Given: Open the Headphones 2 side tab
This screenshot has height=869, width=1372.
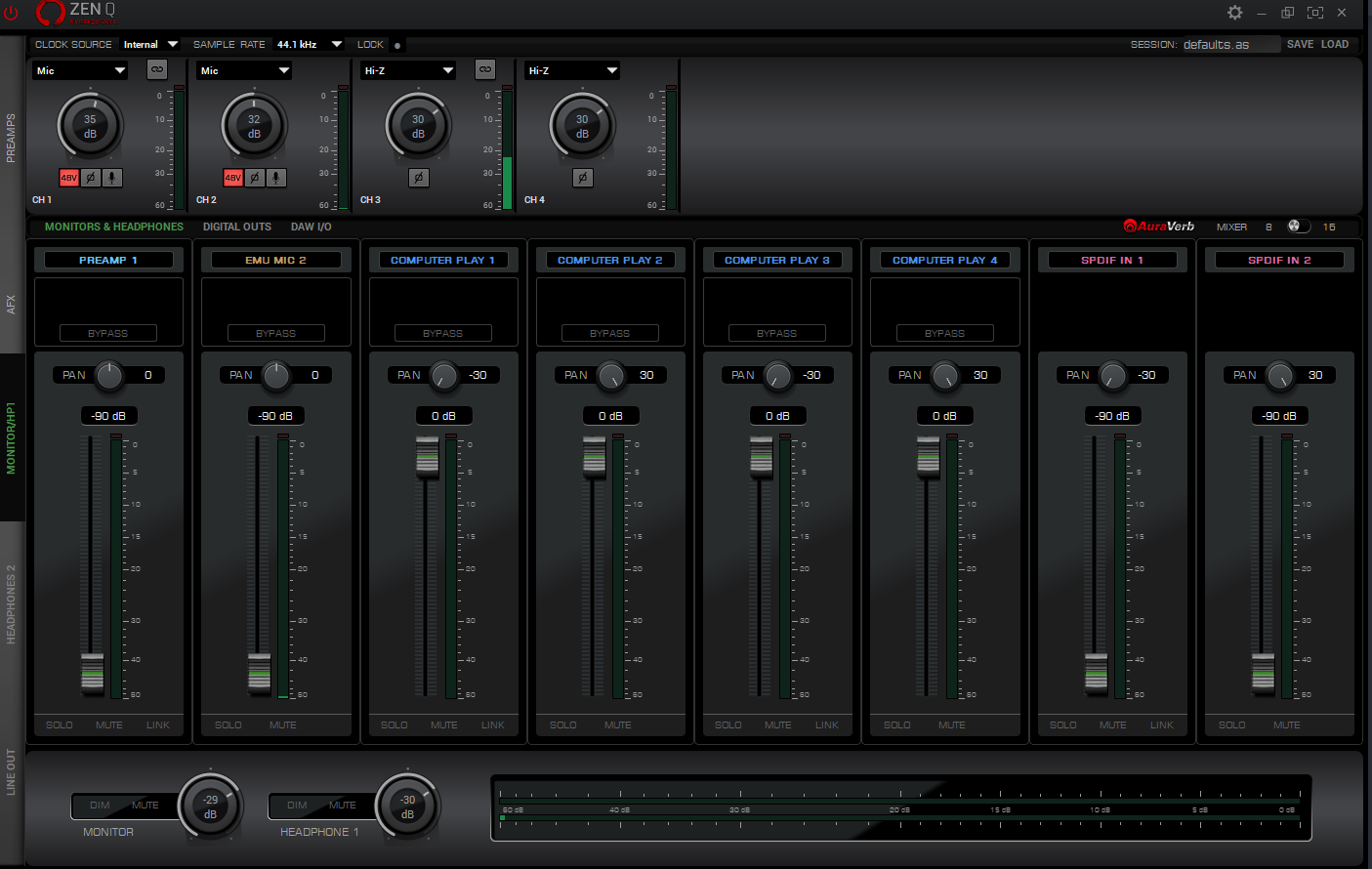Looking at the screenshot, I should (x=12, y=603).
